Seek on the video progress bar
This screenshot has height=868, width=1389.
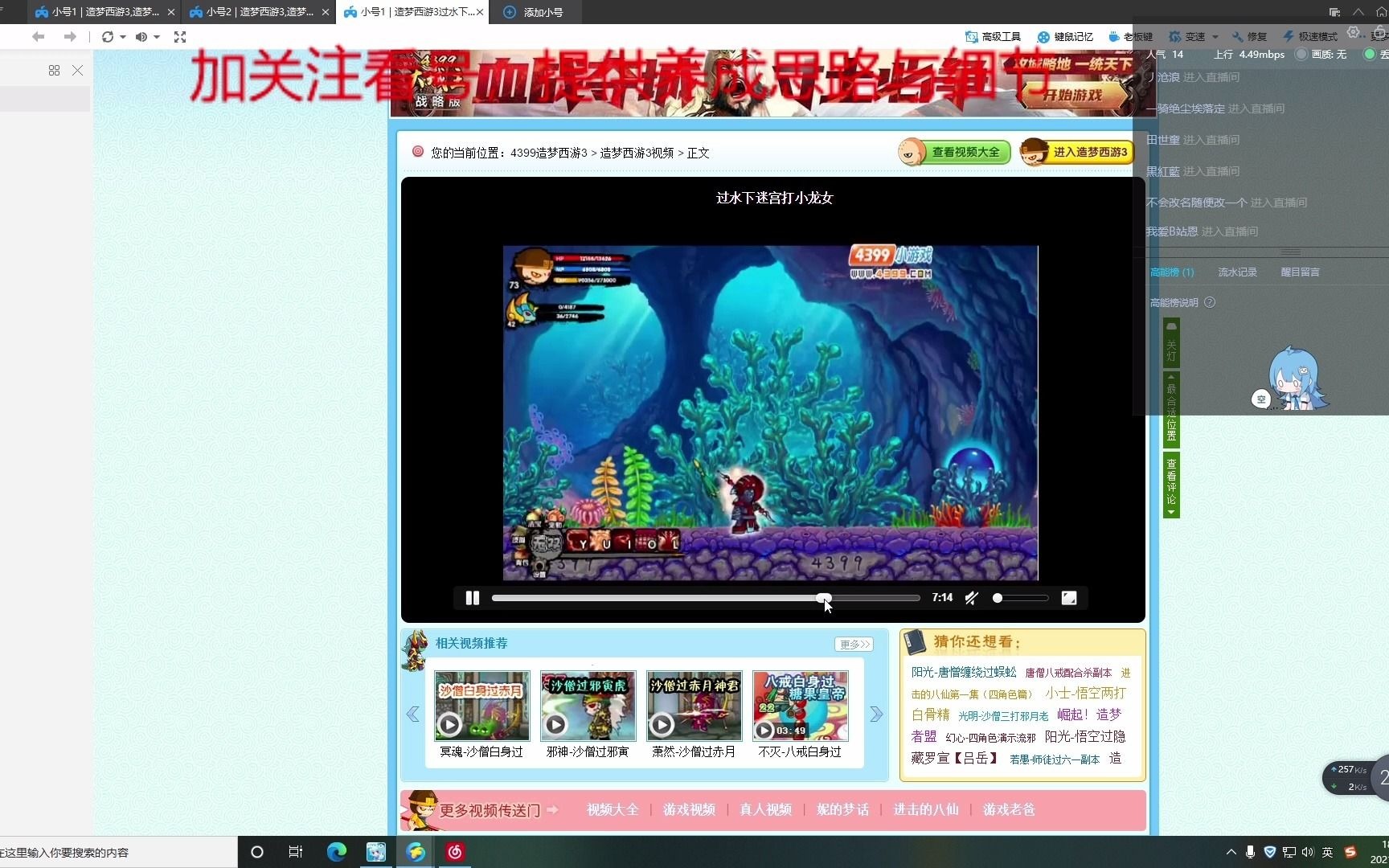706,598
